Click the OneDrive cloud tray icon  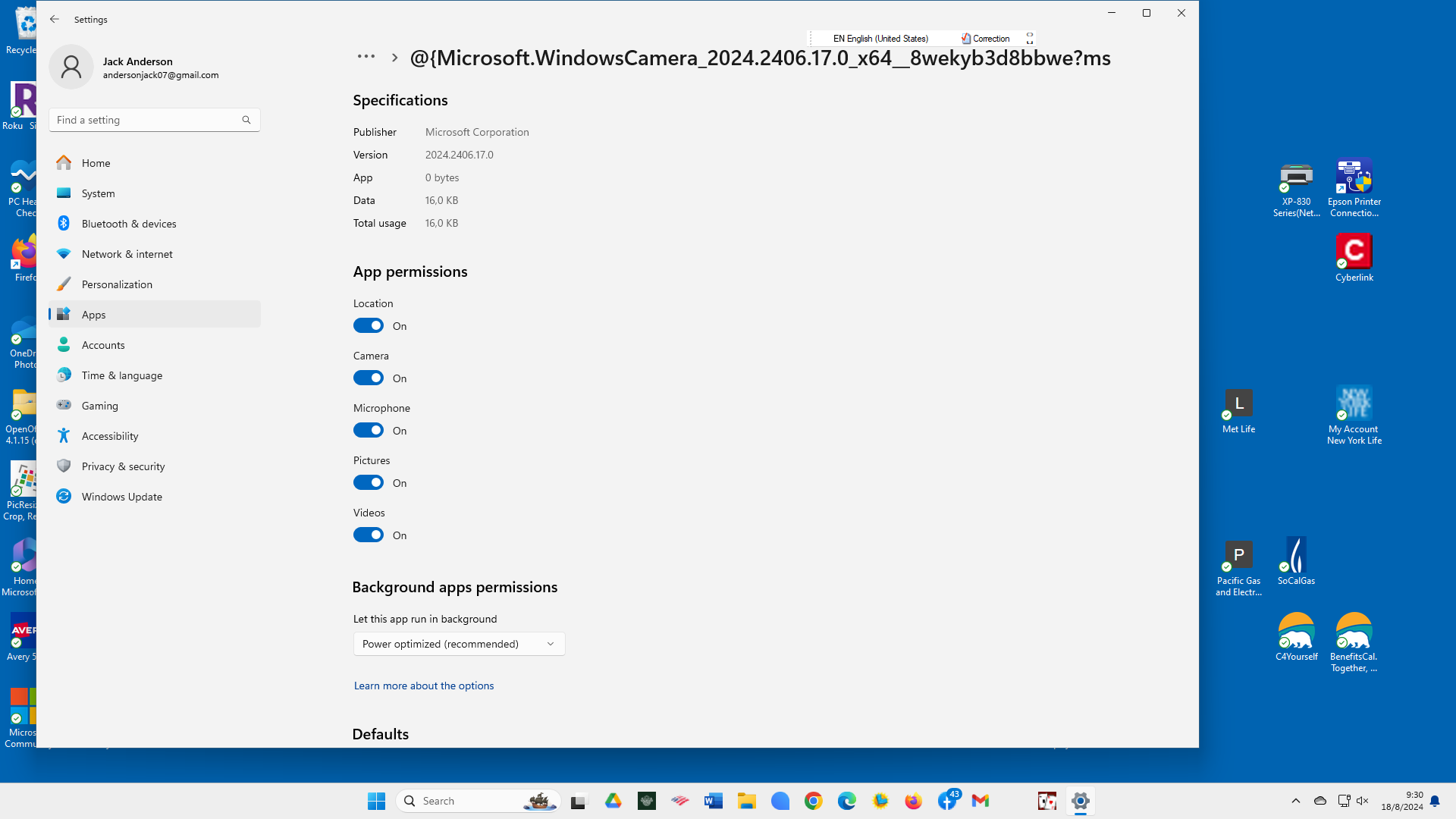coord(1320,801)
